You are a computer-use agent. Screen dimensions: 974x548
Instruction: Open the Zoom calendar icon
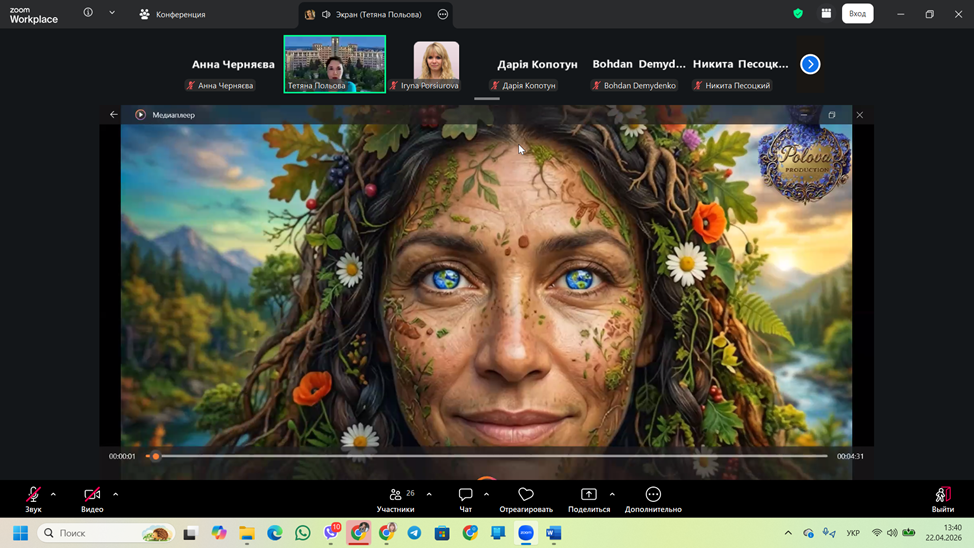[x=826, y=14]
